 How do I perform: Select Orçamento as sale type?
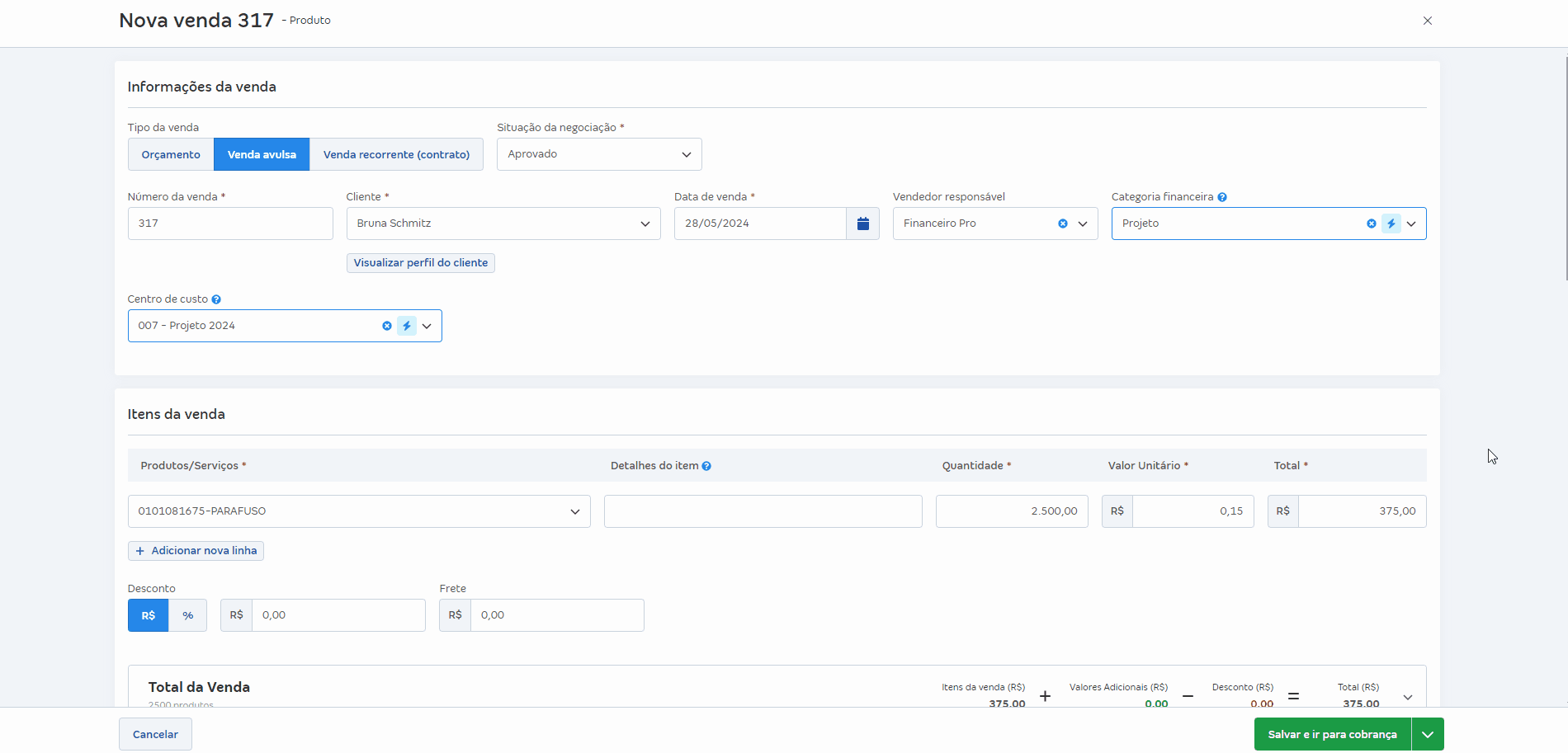(x=171, y=154)
